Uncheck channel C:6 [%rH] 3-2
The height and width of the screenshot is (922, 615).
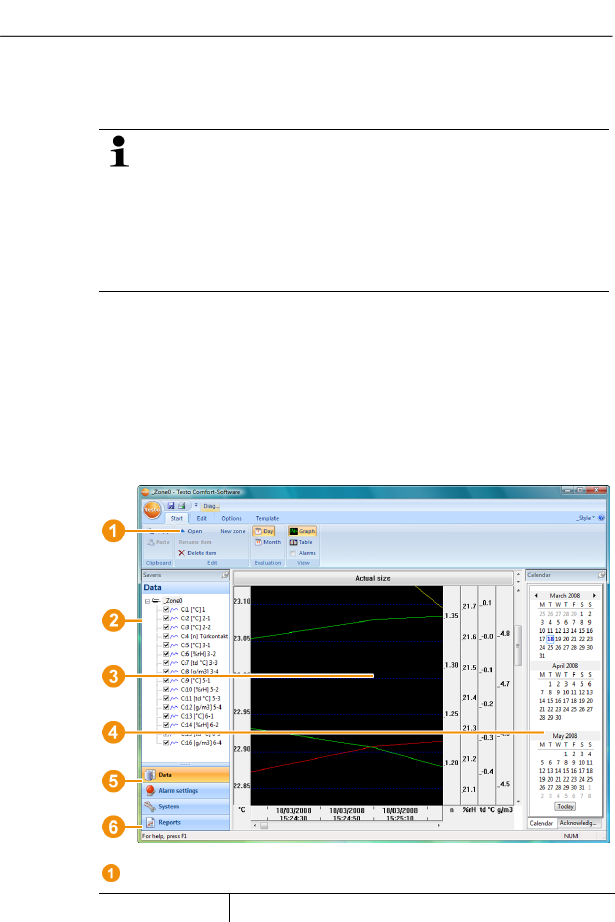[166, 654]
